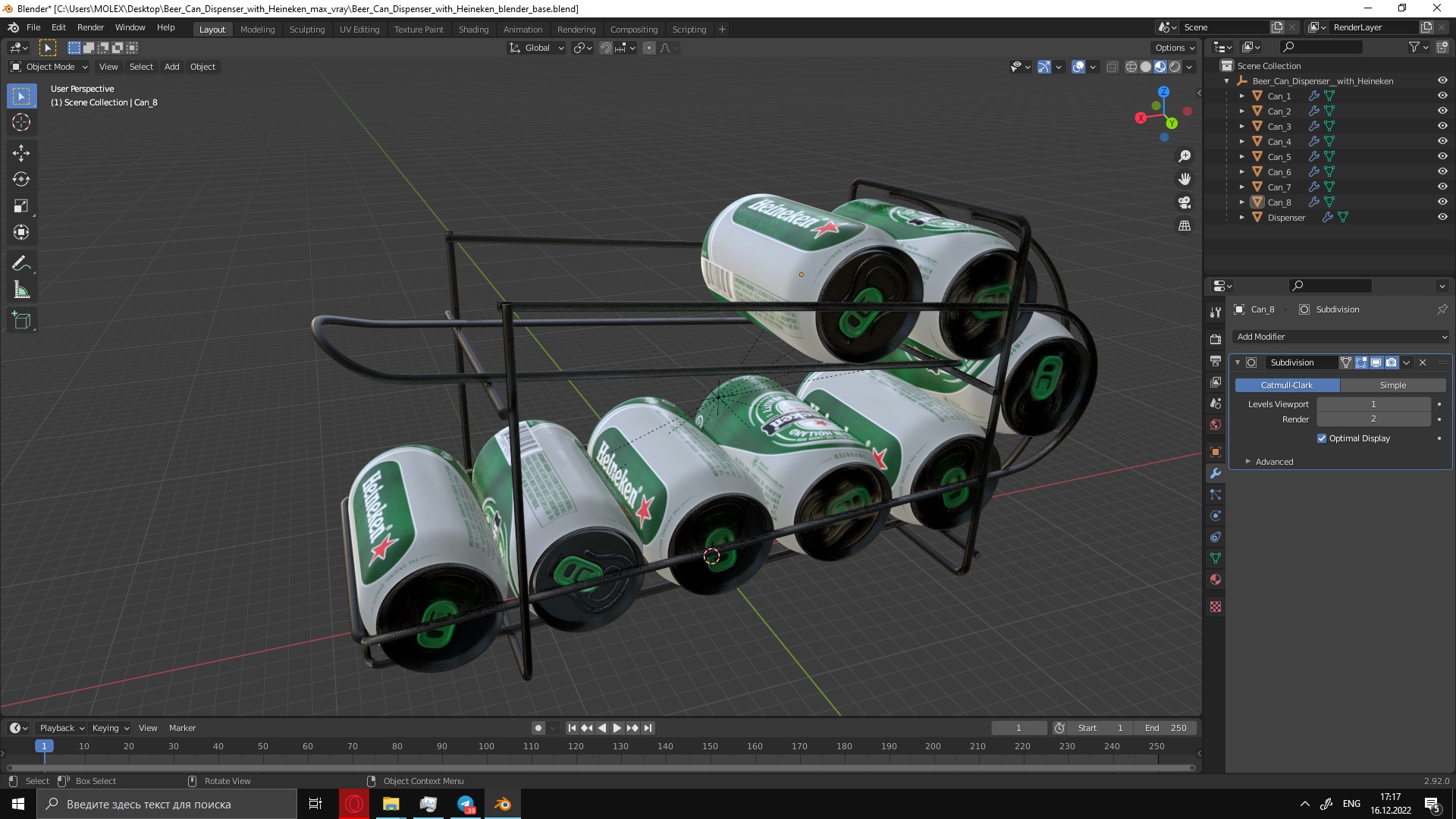Open the Material properties tab
This screenshot has width=1456, height=819.
[1216, 579]
